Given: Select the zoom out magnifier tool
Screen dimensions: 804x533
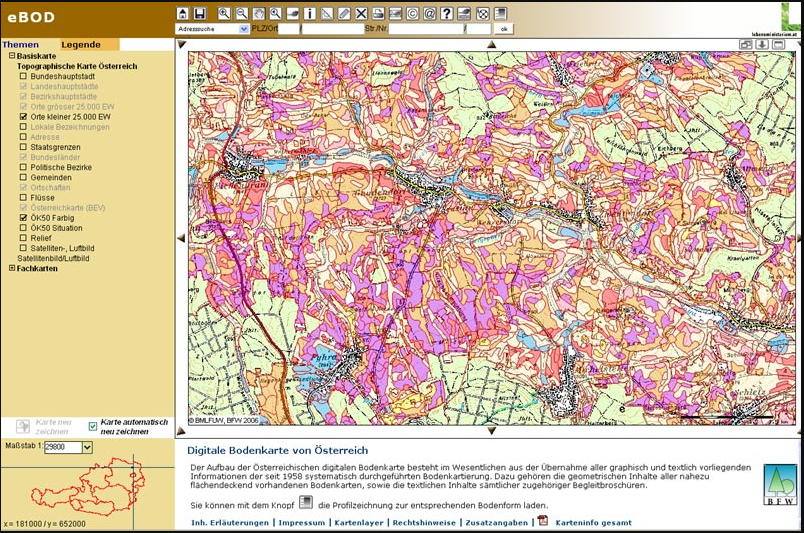Looking at the screenshot, I should pyautogui.click(x=242, y=13).
